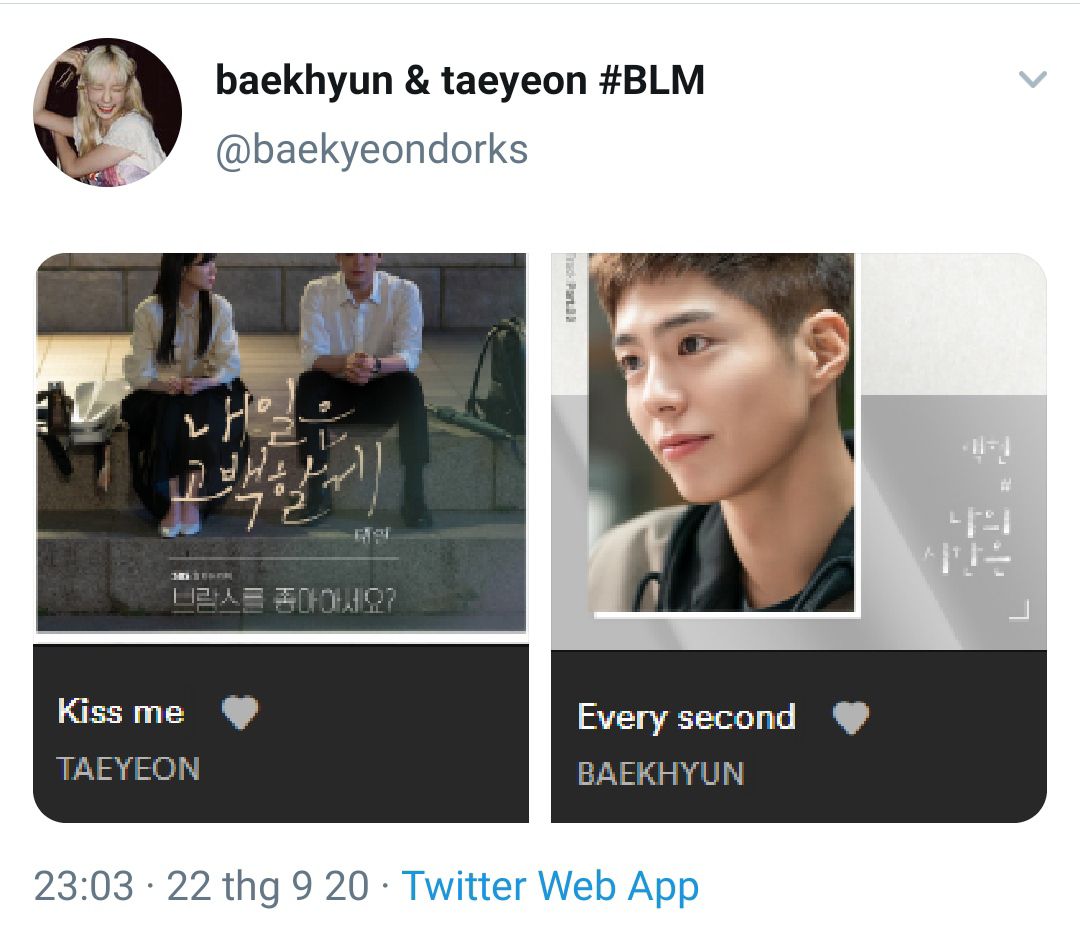Image resolution: width=1080 pixels, height=939 pixels.
Task: Click the drama title text on left cover
Action: coord(282,601)
